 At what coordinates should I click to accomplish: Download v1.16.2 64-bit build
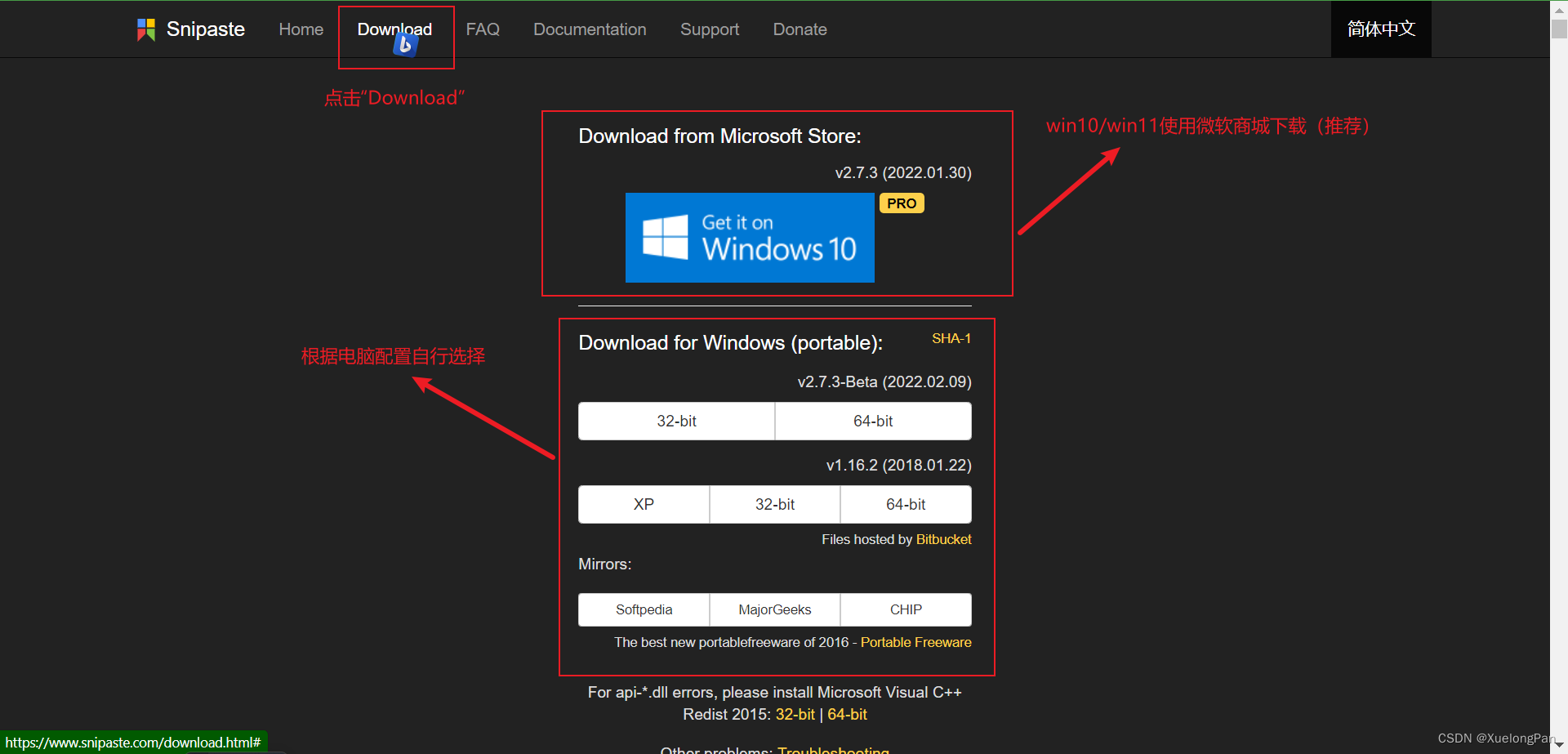pyautogui.click(x=906, y=505)
